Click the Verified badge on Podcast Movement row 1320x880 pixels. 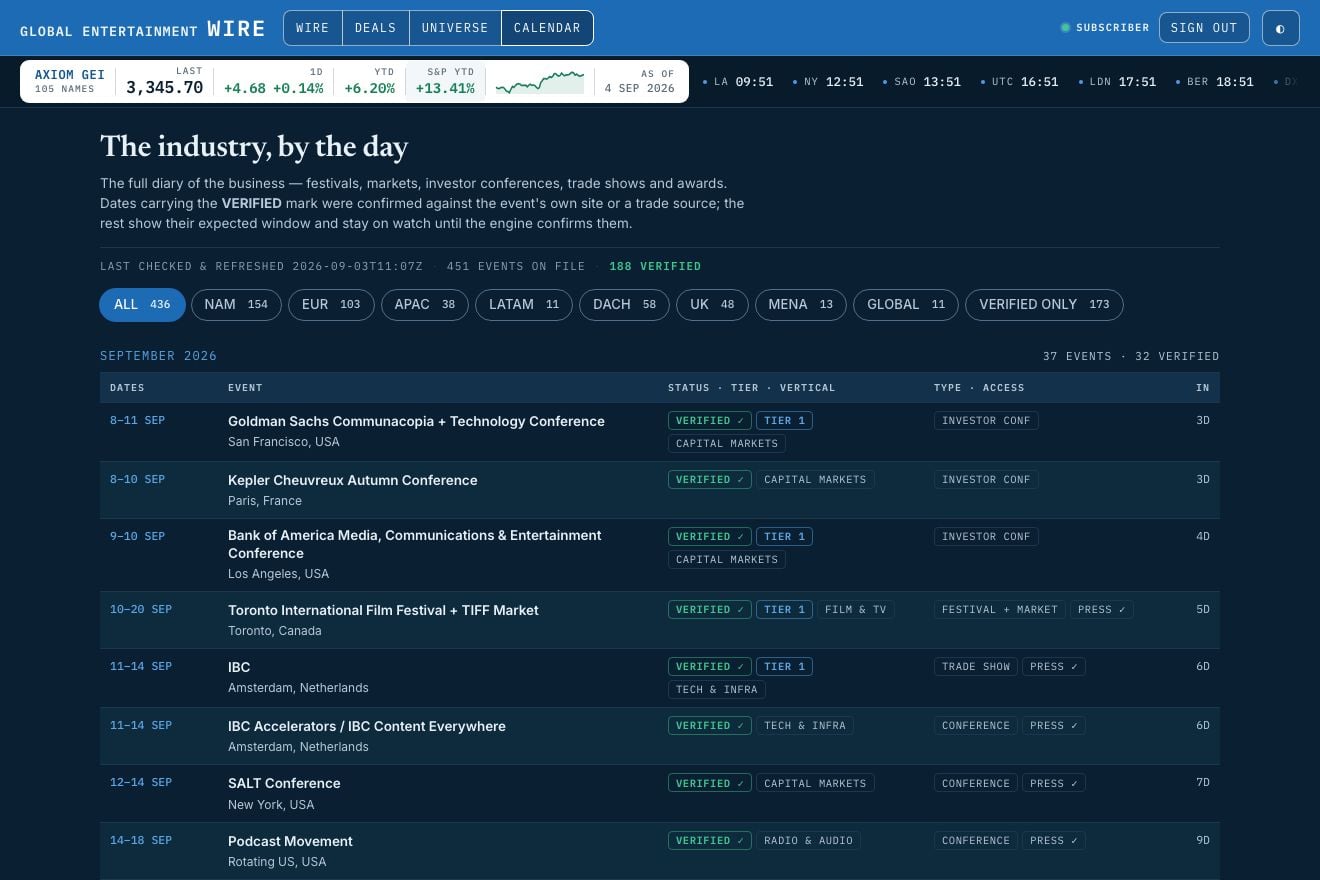coord(709,841)
